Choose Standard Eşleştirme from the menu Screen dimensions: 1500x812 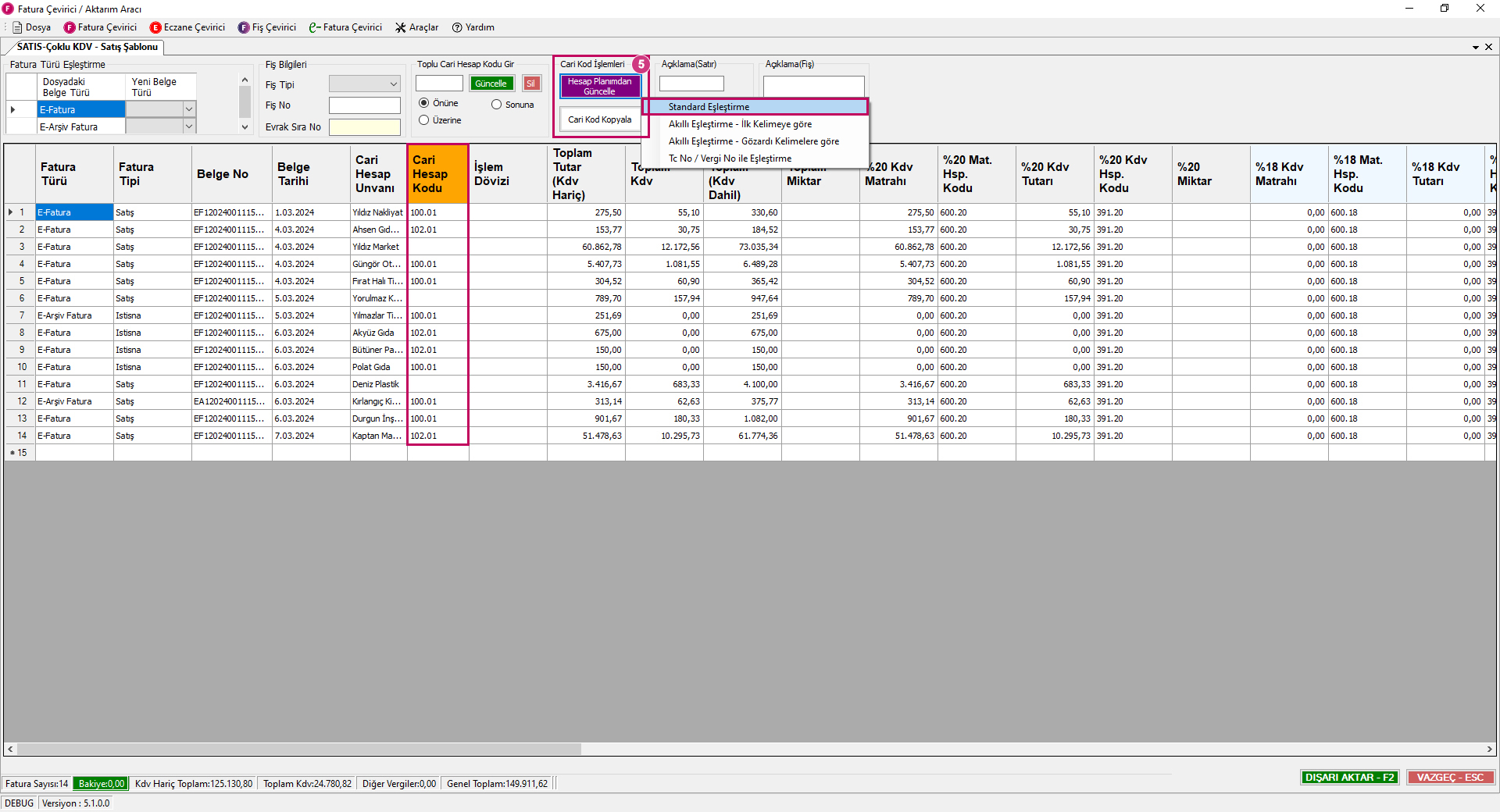click(708, 107)
